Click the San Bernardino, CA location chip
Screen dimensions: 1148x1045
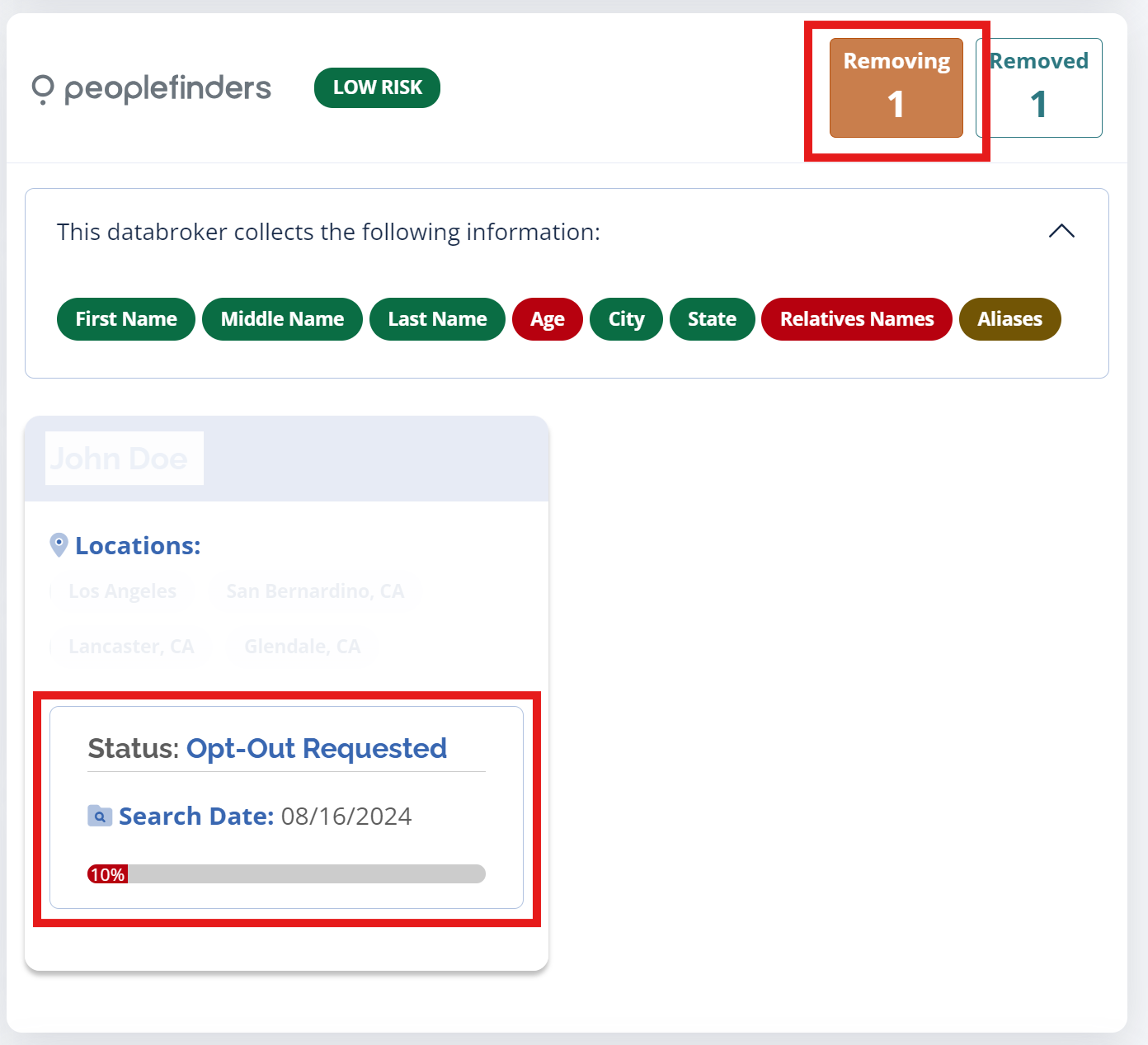(315, 591)
